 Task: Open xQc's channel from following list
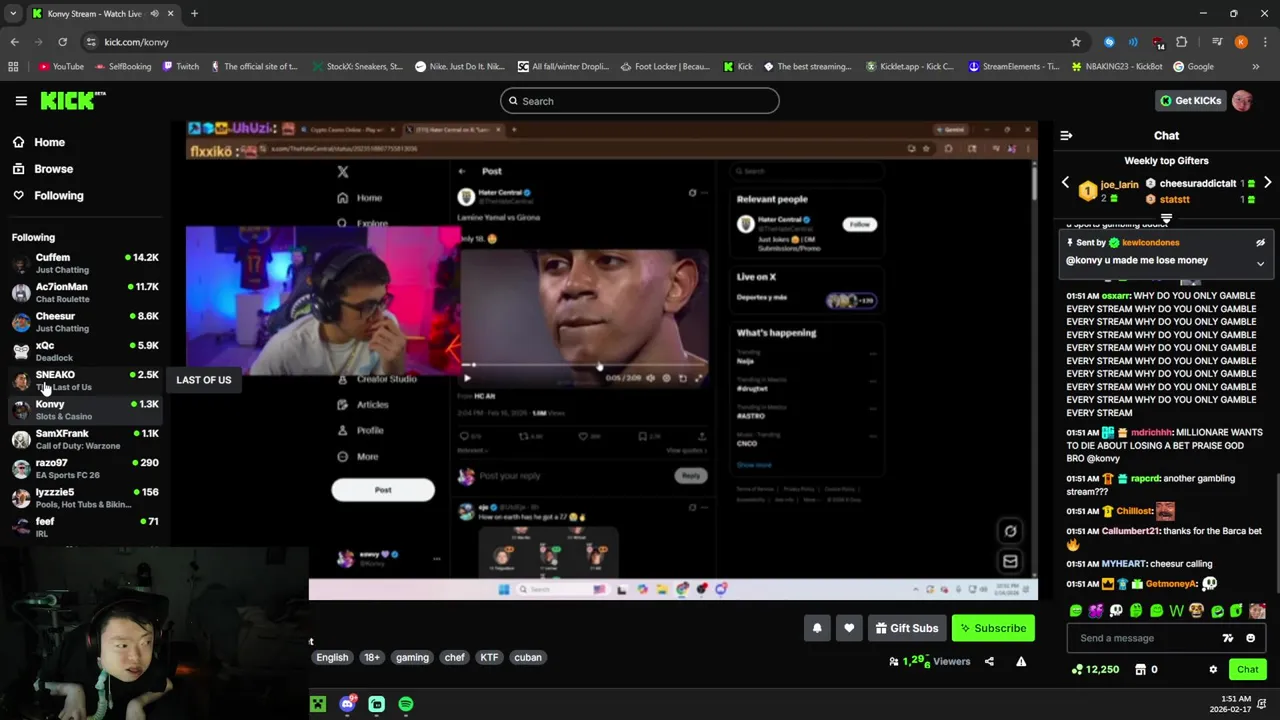(85, 351)
